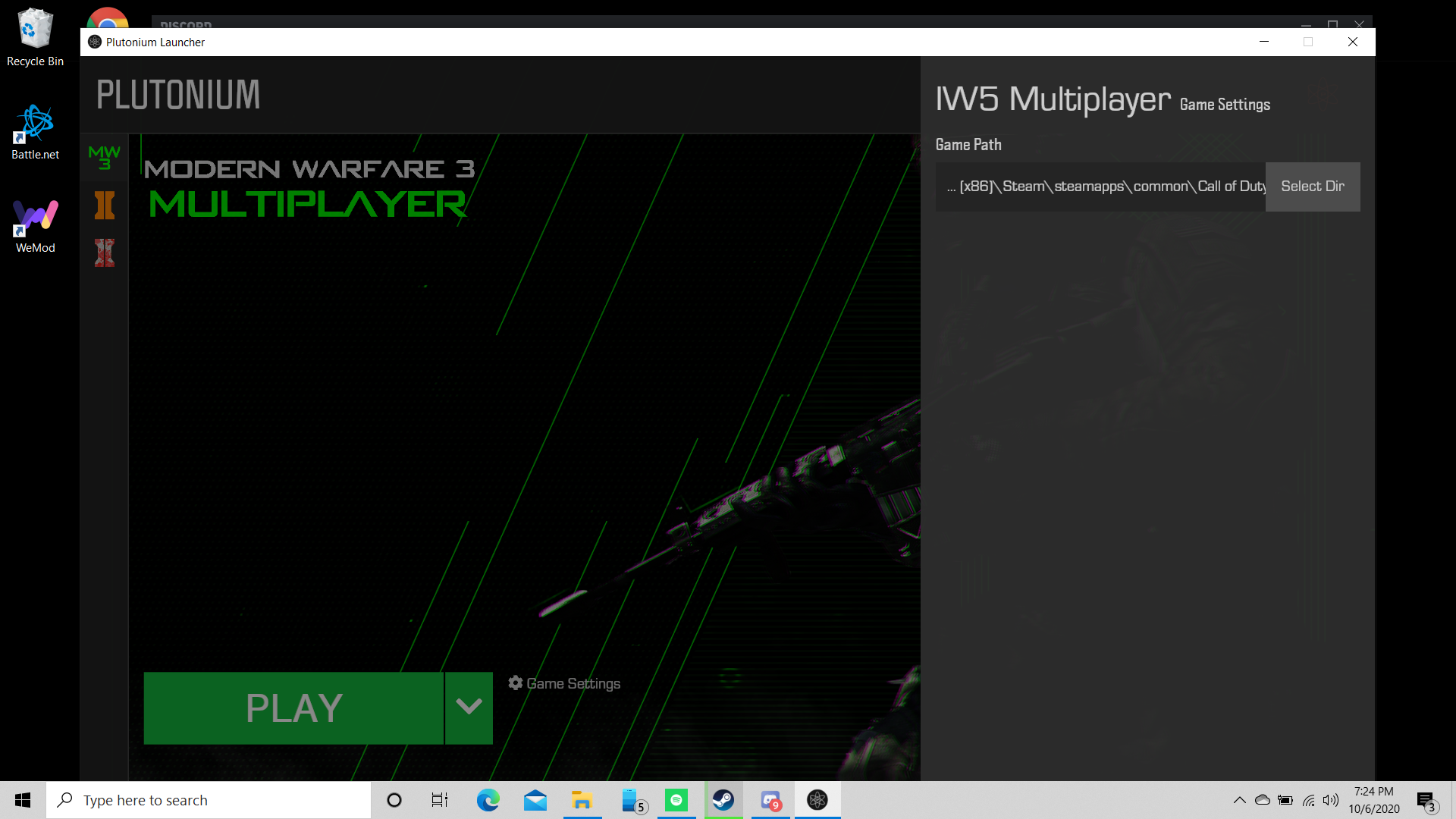Open the Wi-Fi network tray icon

point(1309,800)
